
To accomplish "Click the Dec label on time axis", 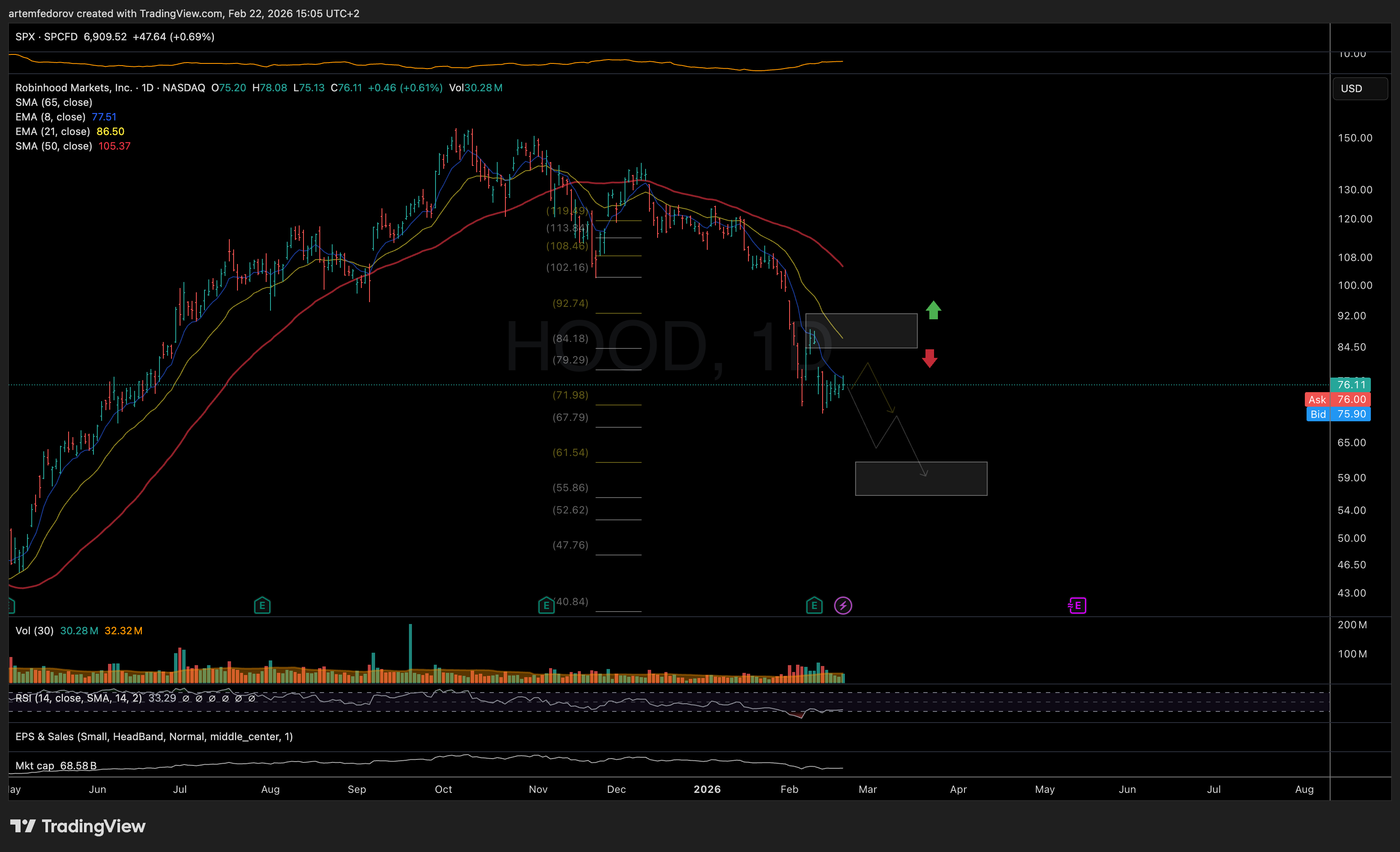I will 616,789.
